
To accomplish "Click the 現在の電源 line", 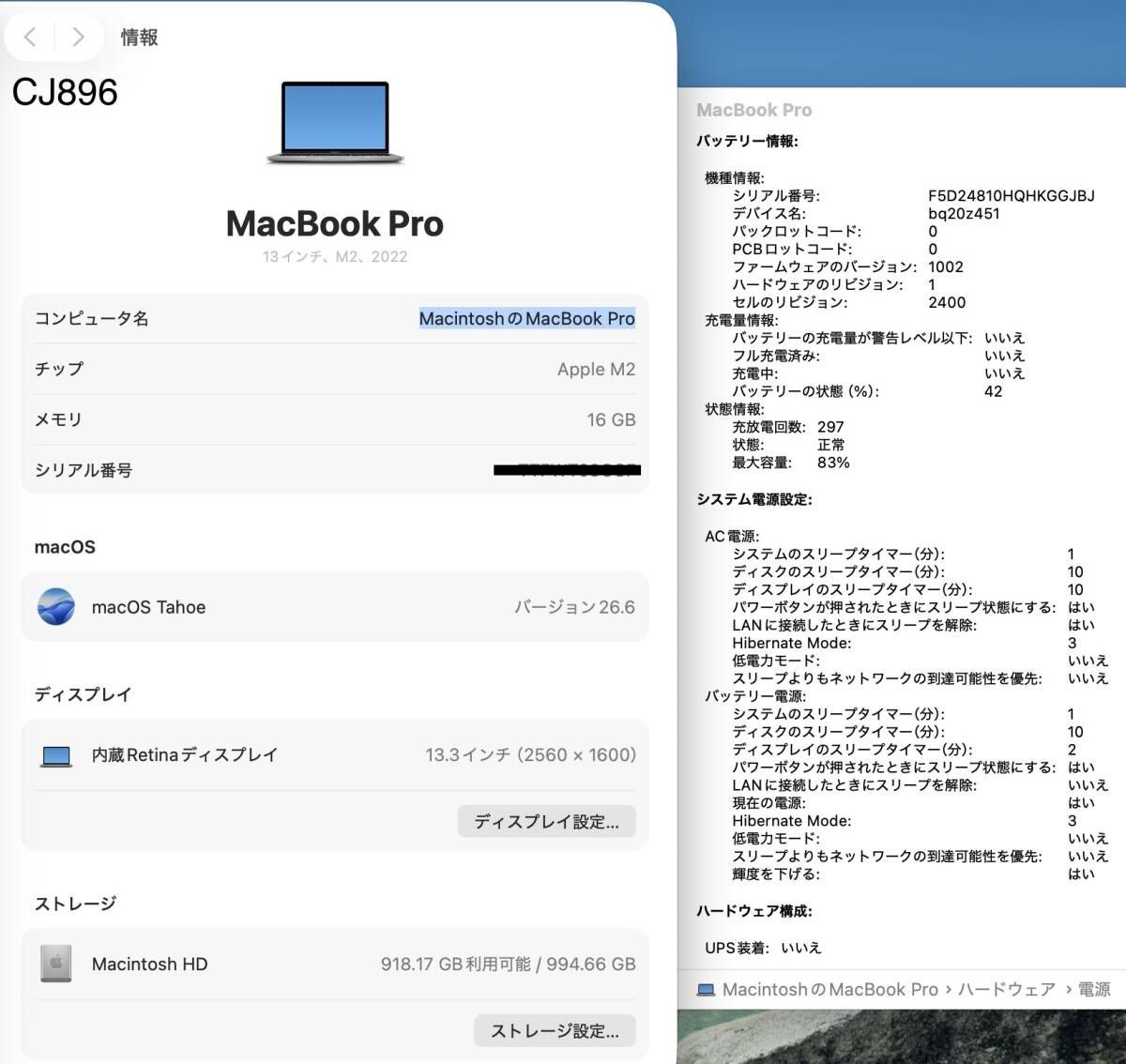I will pyautogui.click(x=913, y=803).
